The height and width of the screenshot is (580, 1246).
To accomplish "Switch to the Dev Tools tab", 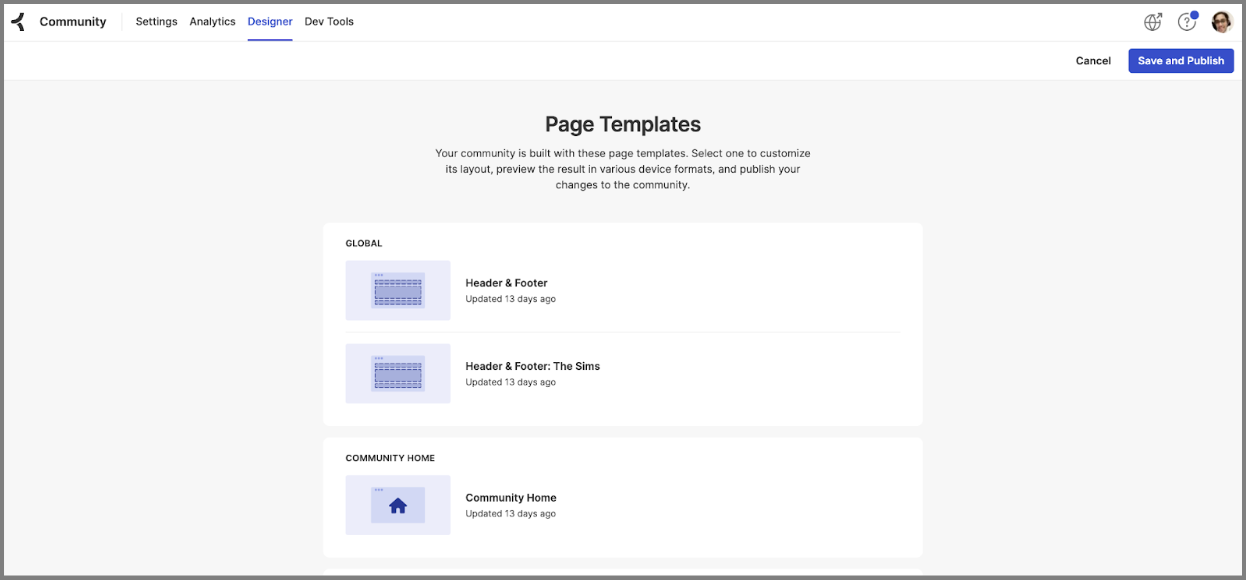I will 328,21.
